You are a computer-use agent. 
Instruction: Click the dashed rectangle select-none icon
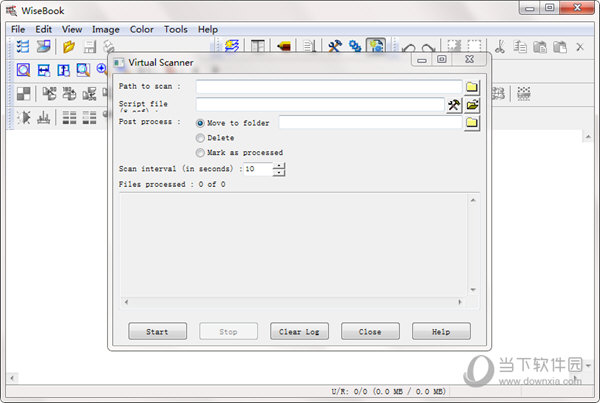(474, 47)
